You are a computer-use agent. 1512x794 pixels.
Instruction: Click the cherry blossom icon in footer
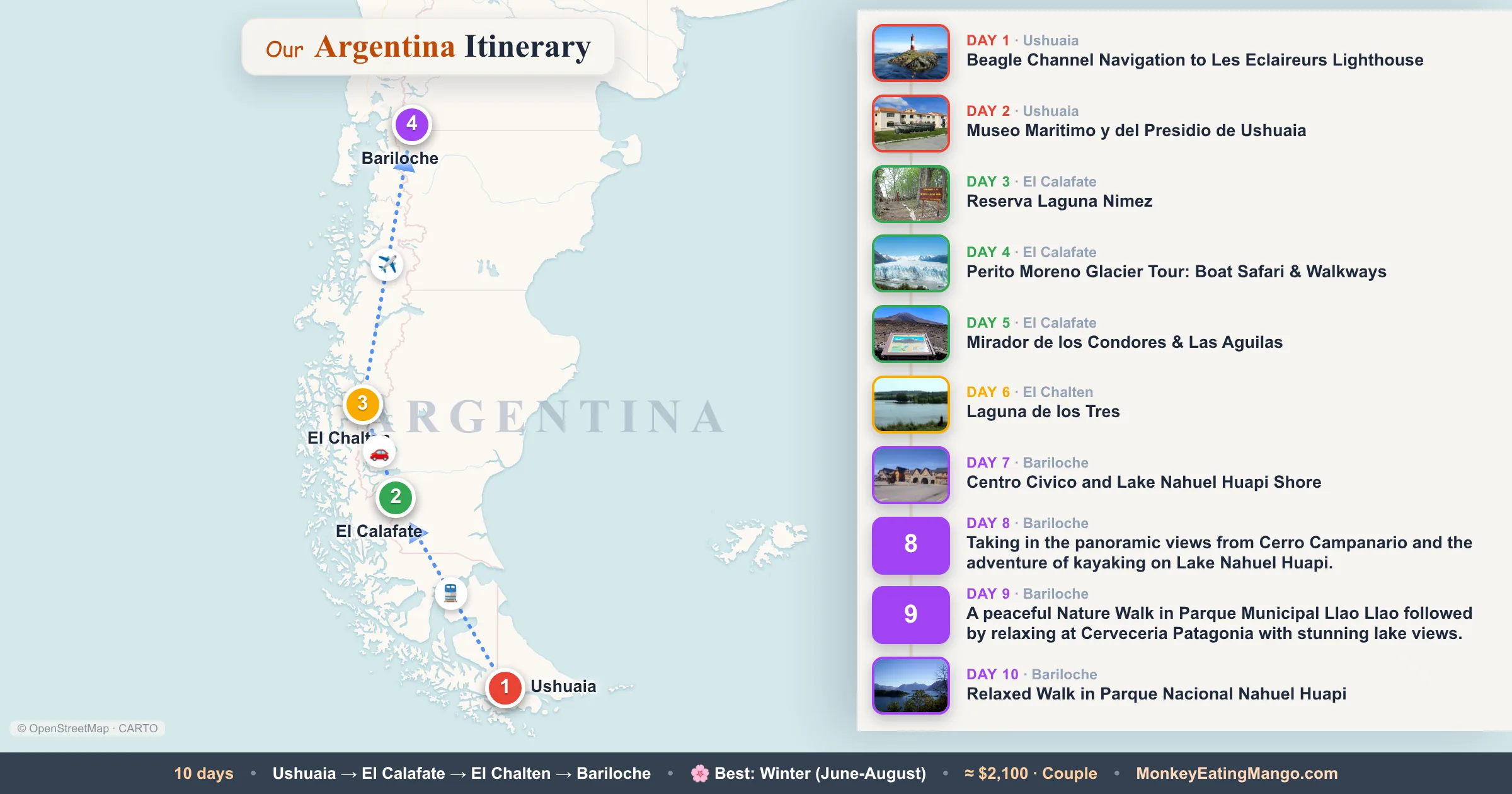[x=699, y=773]
